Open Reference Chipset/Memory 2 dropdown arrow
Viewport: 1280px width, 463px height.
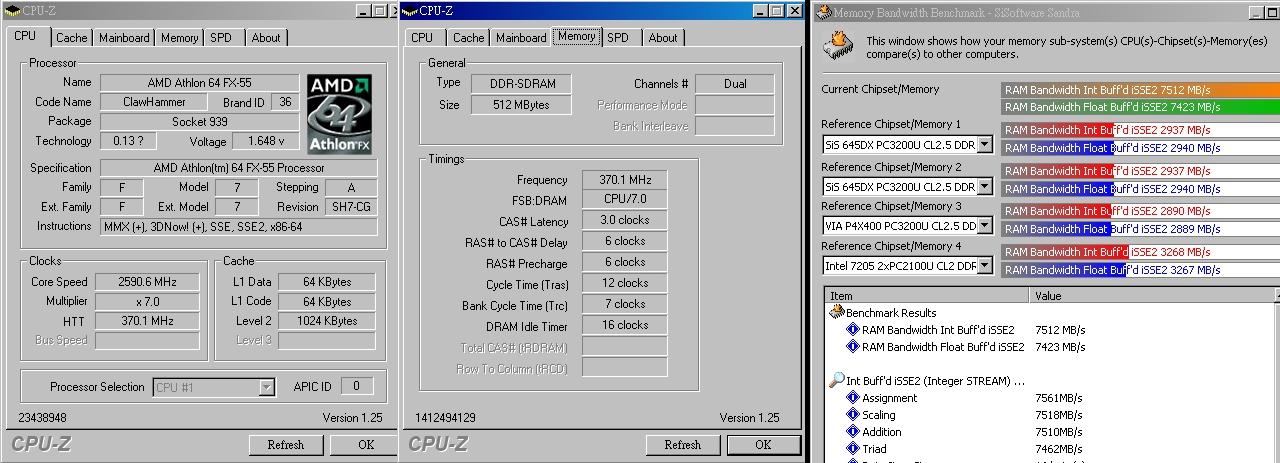(x=984, y=186)
